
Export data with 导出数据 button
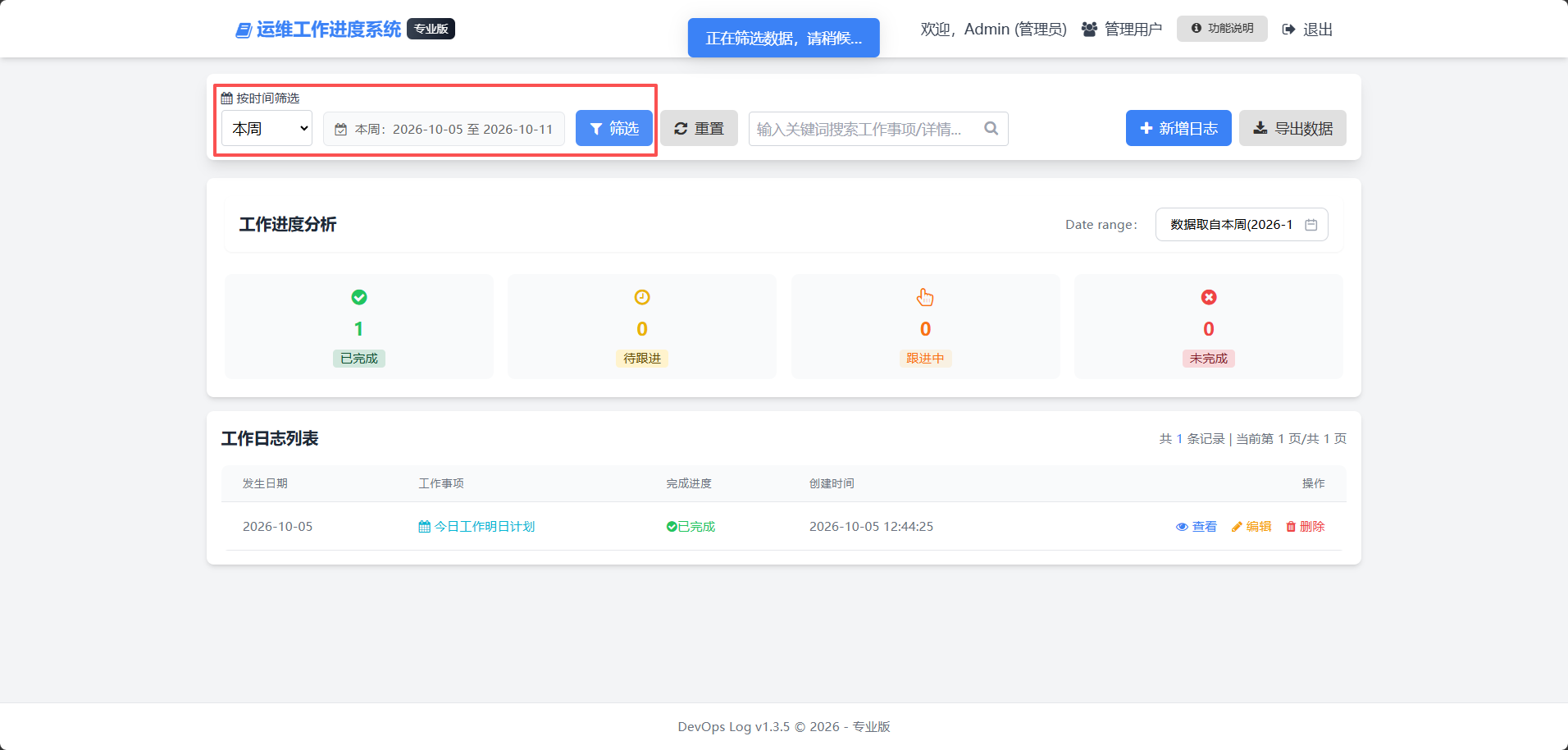(x=1292, y=128)
